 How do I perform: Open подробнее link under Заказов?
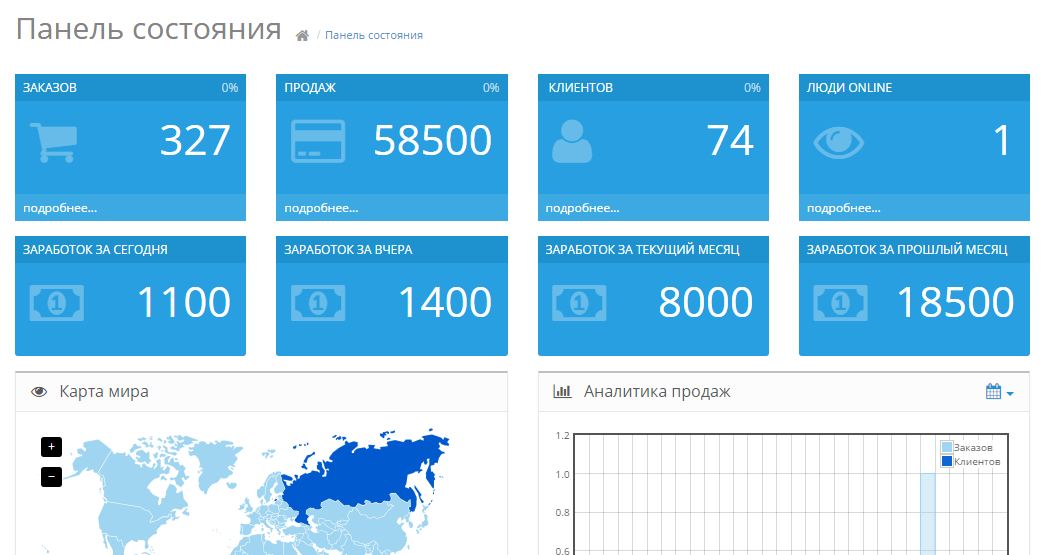pos(60,208)
